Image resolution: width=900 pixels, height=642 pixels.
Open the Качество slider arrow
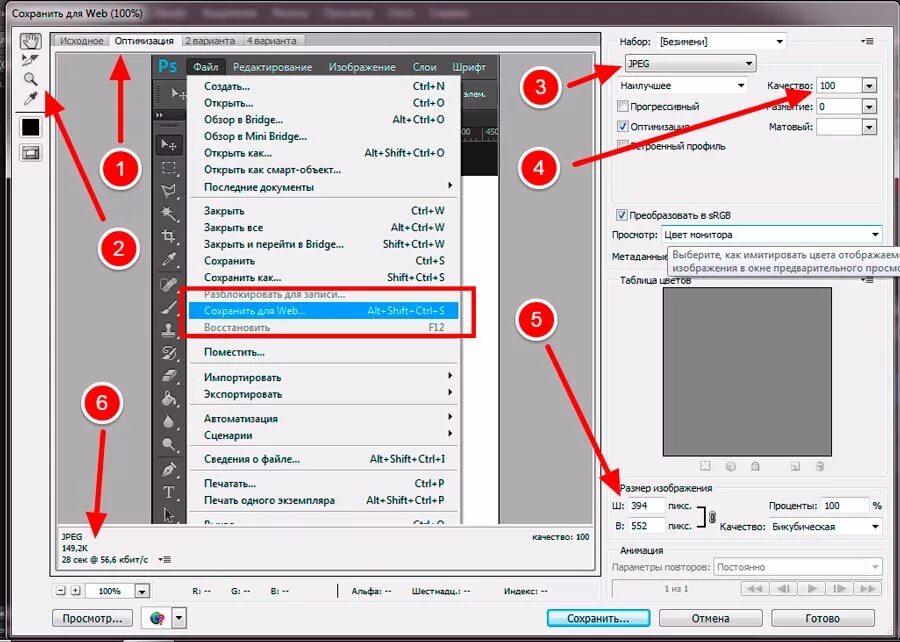click(869, 86)
